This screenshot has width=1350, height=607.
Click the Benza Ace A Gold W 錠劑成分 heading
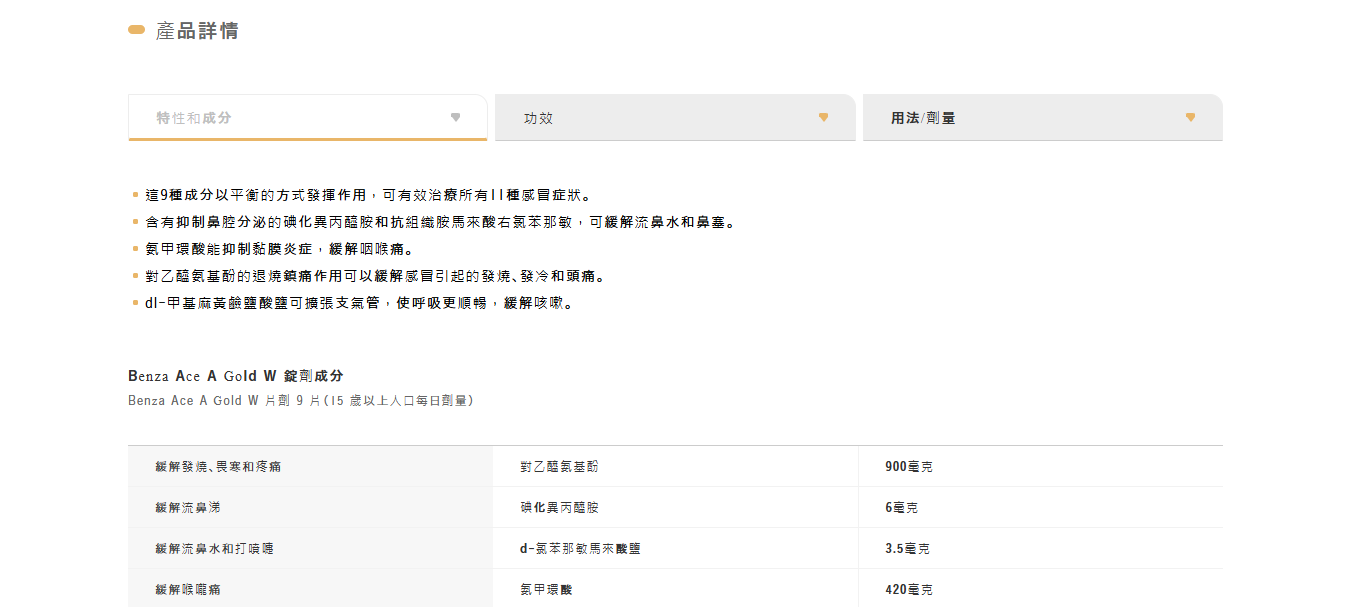[236, 376]
